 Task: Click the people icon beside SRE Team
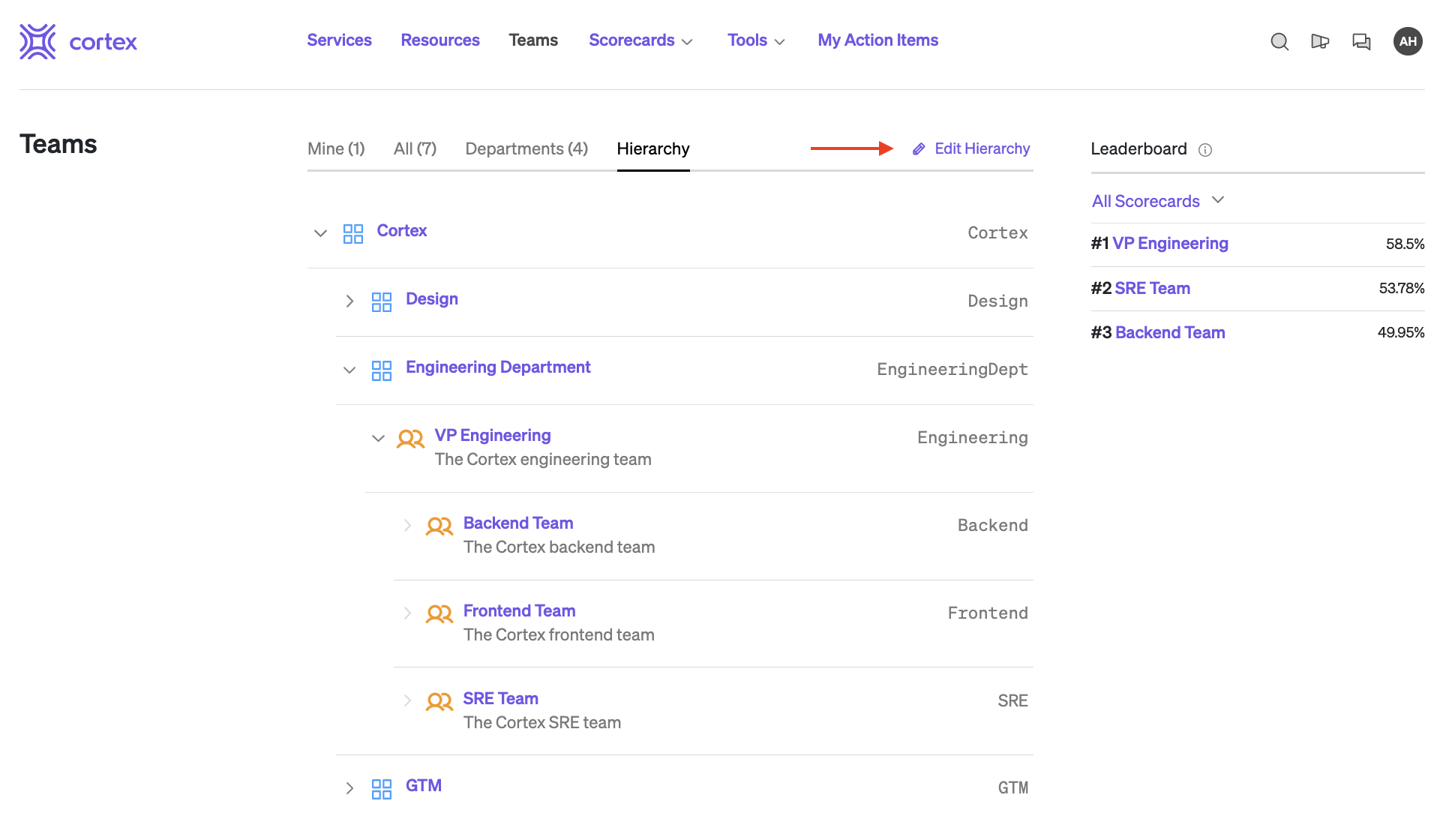pyautogui.click(x=439, y=702)
